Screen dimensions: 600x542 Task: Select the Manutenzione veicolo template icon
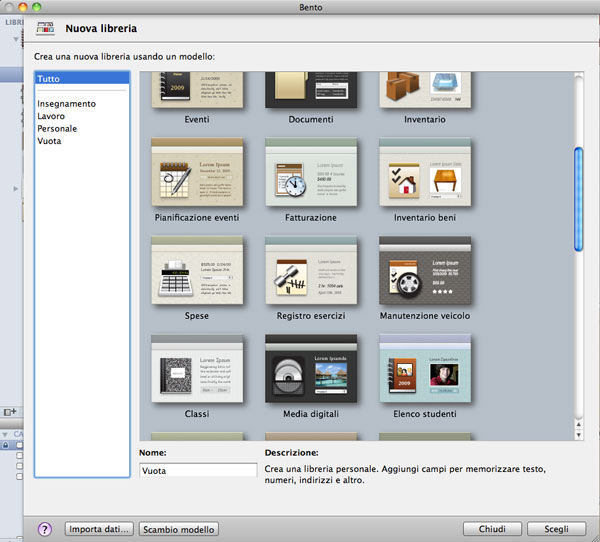(x=426, y=271)
